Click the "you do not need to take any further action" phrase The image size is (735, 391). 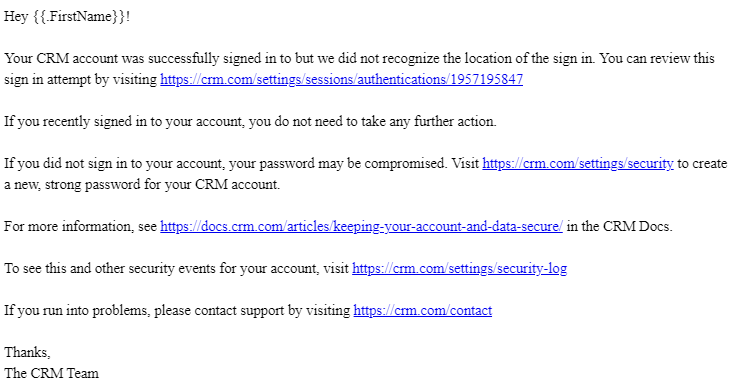point(372,121)
